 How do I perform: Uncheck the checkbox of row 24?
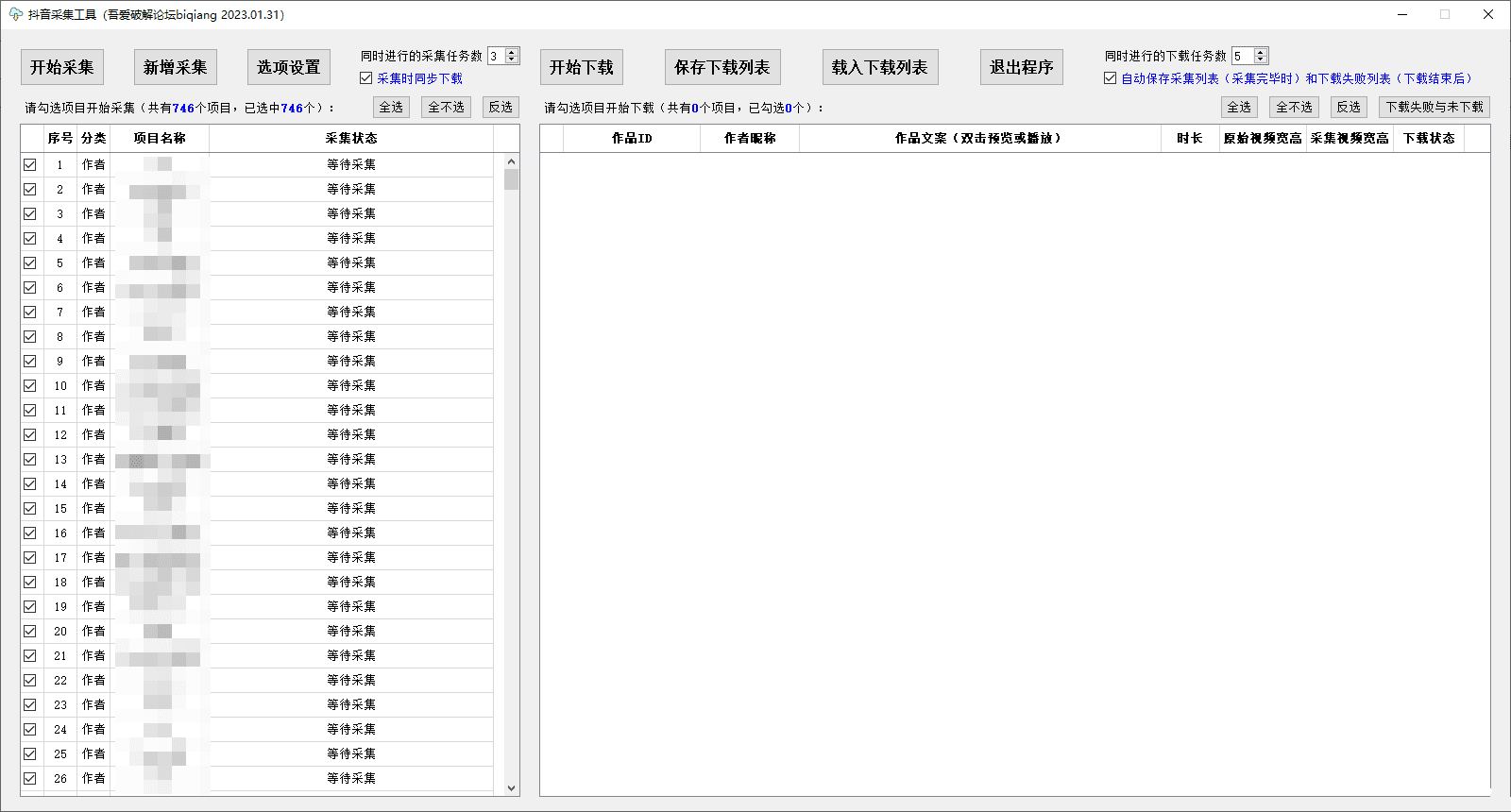30,729
